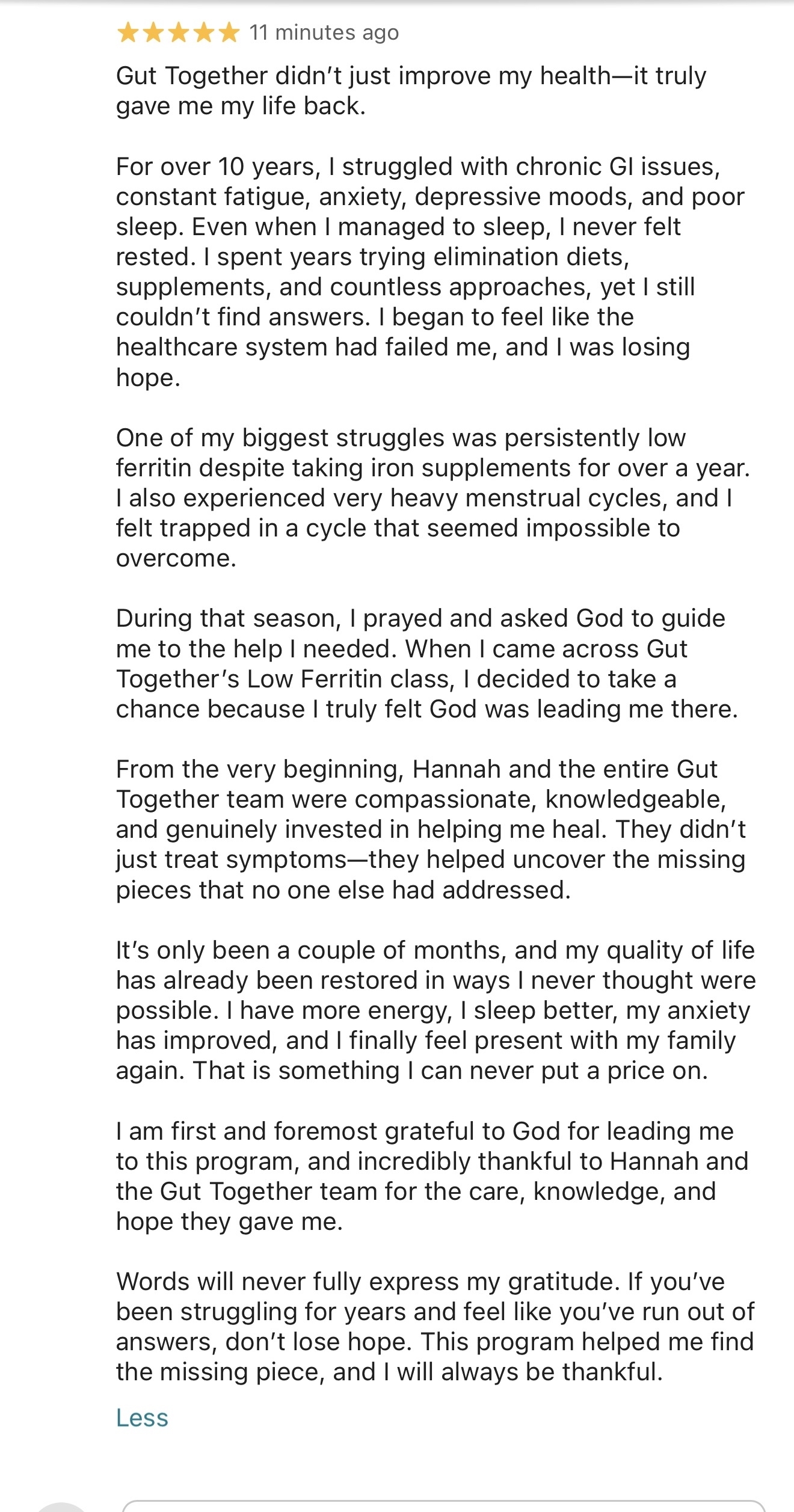Click the 'It's only been a couple of months' paragraph
794x1512 pixels.
point(435,1010)
